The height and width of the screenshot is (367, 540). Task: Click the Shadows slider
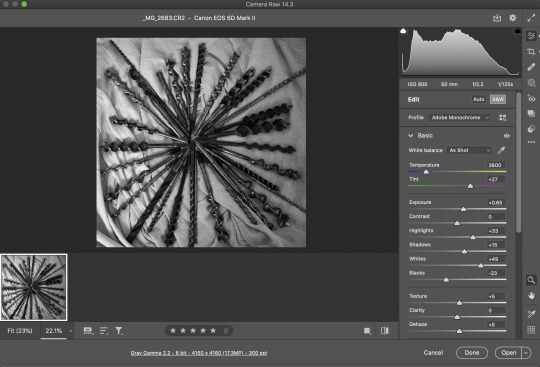(x=457, y=251)
